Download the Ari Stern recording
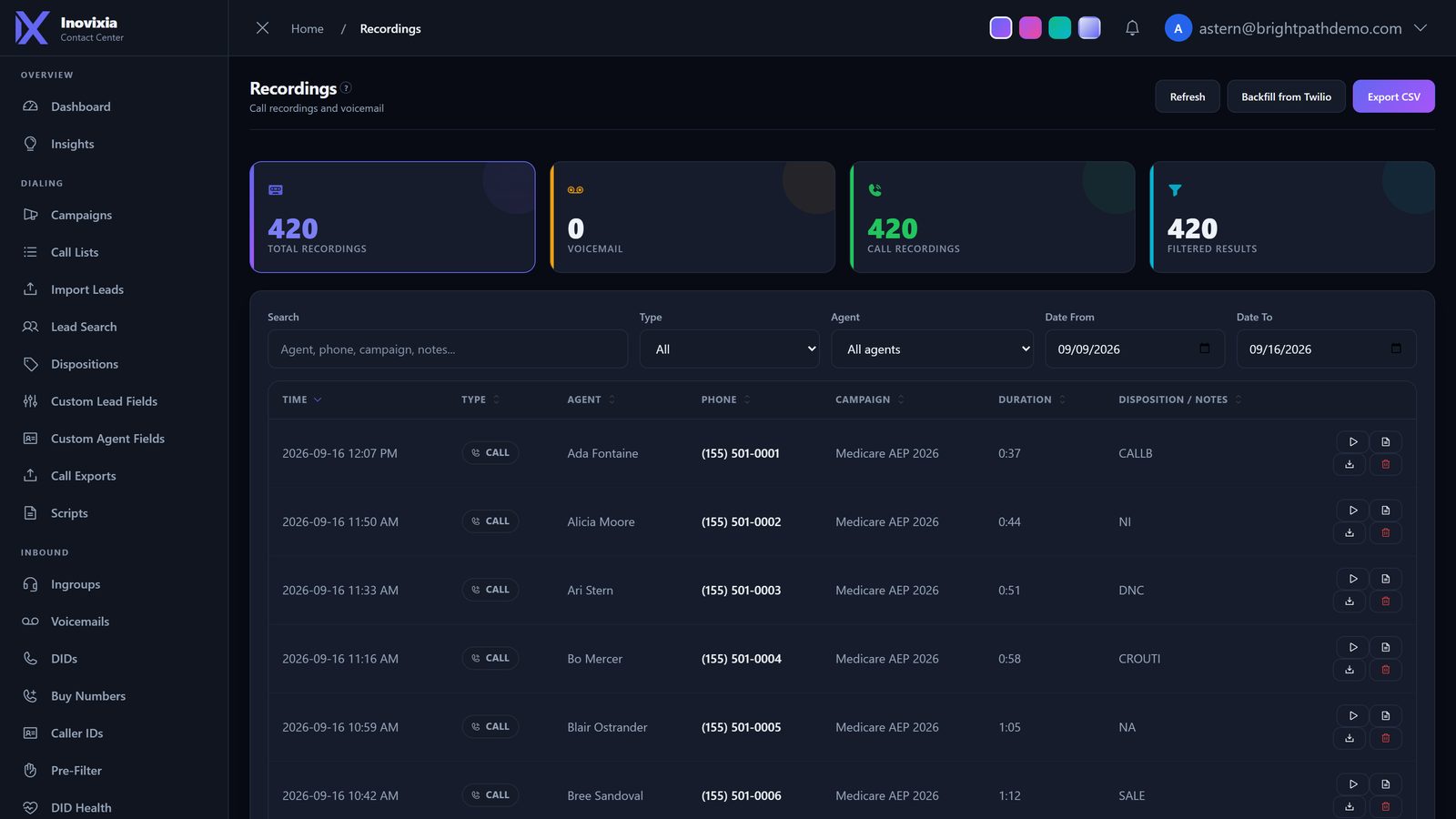This screenshot has height=819, width=1456. coord(1350,601)
